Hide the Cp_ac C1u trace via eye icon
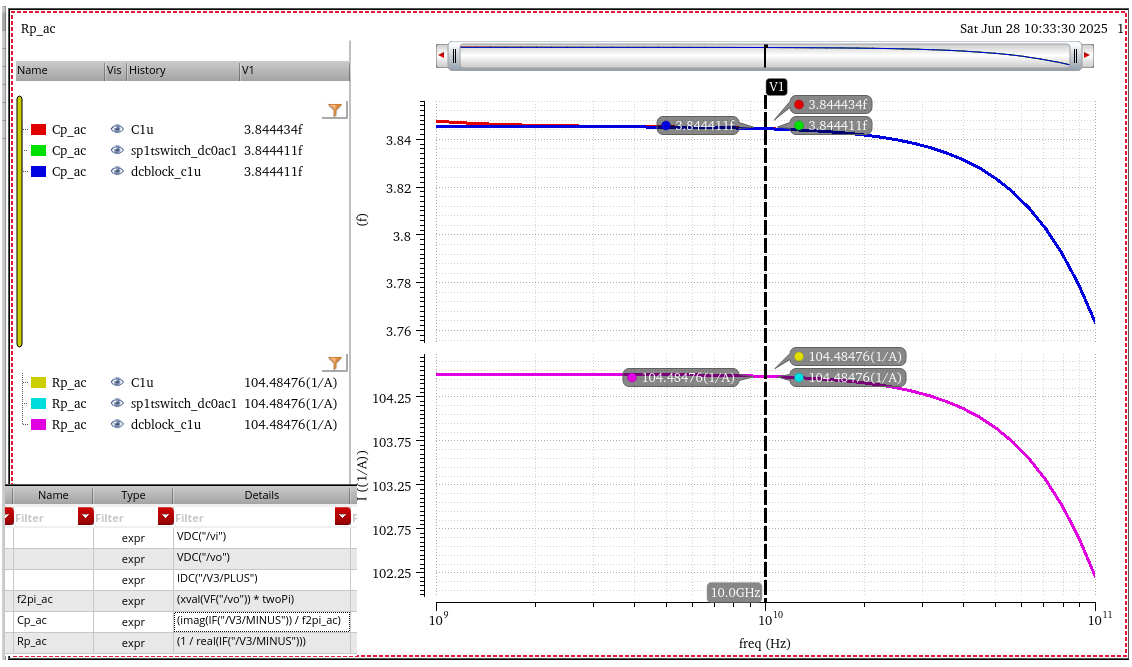 pyautogui.click(x=117, y=130)
